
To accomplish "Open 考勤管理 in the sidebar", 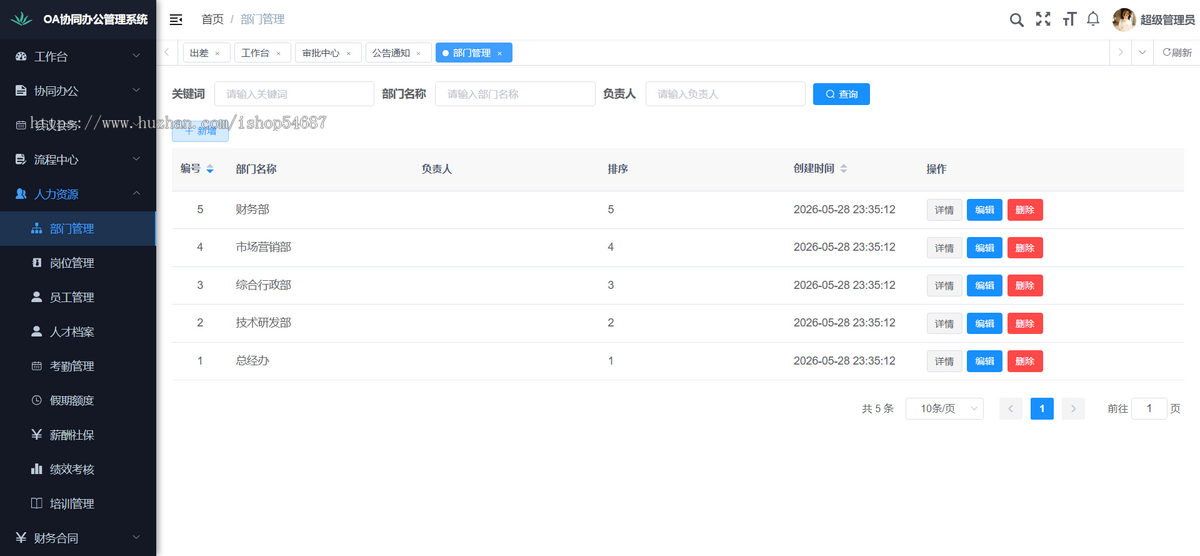I will [x=78, y=366].
